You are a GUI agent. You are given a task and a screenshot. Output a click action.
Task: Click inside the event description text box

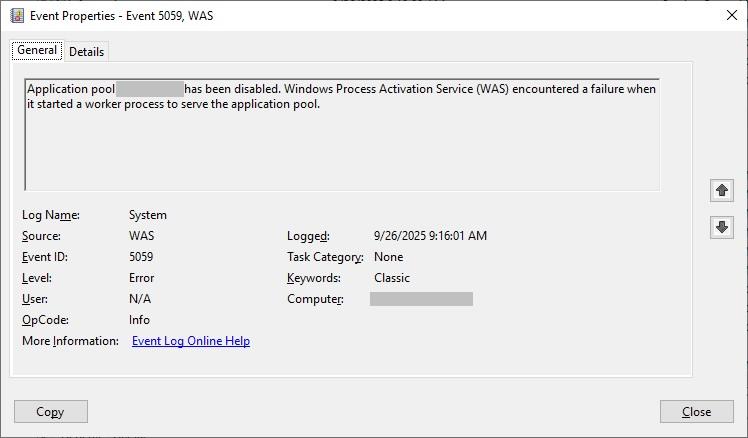pyautogui.click(x=341, y=150)
